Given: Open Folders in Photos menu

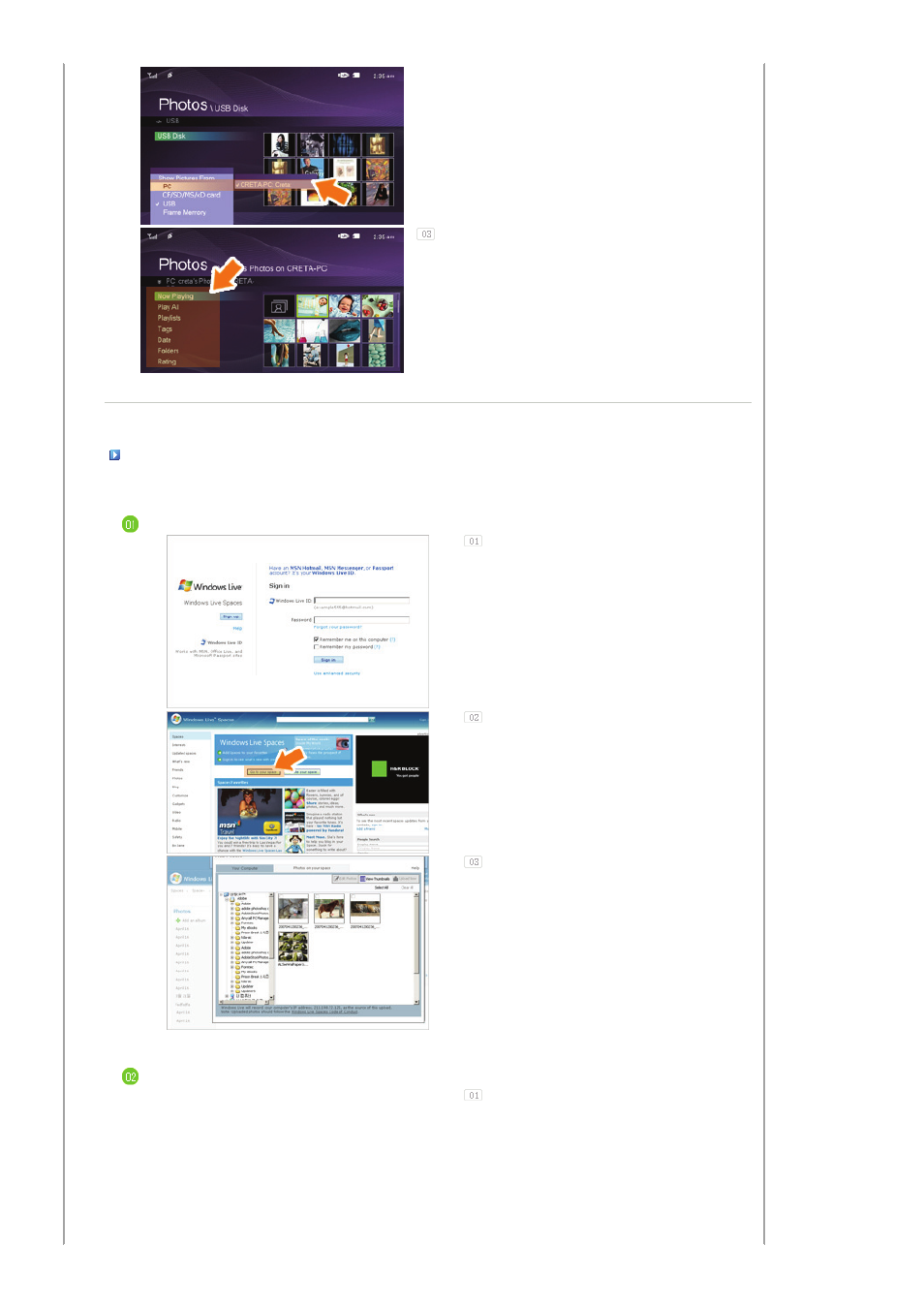Looking at the screenshot, I should click(168, 351).
